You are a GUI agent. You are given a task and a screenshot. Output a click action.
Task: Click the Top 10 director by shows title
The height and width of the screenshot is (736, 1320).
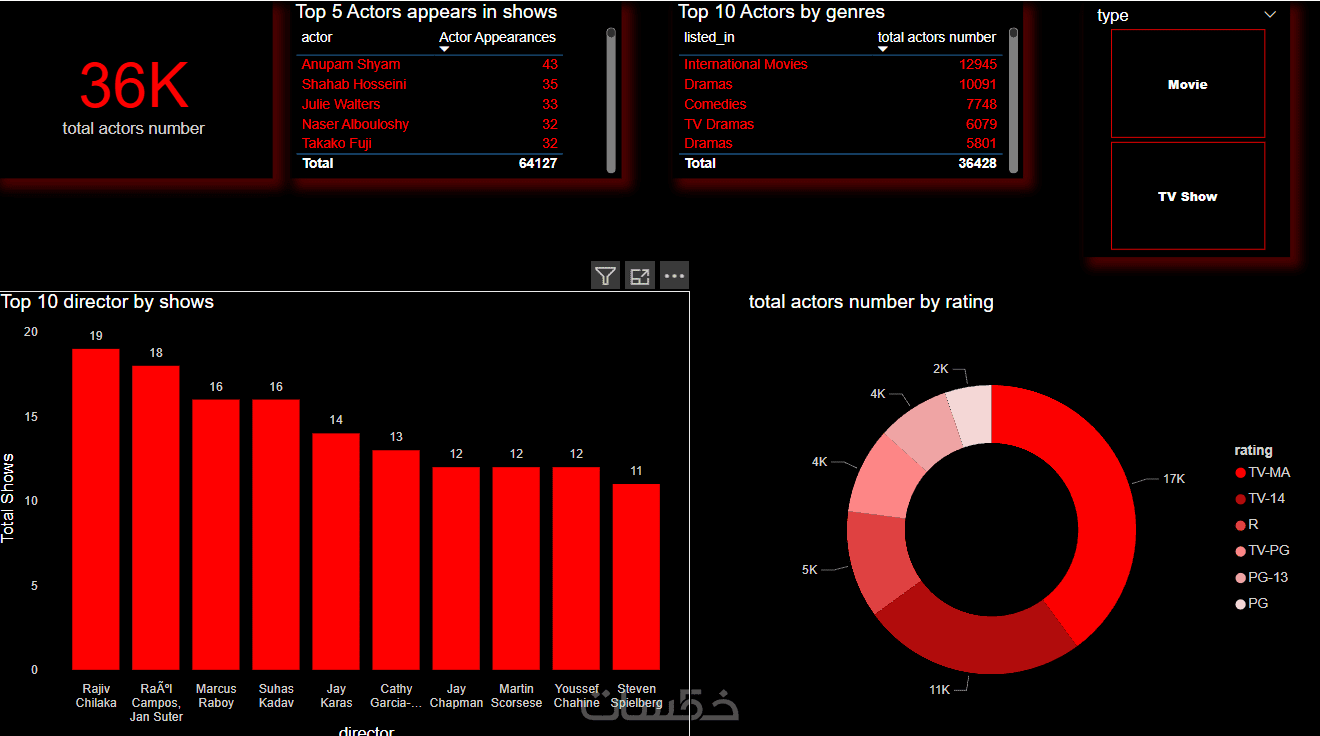(x=107, y=301)
